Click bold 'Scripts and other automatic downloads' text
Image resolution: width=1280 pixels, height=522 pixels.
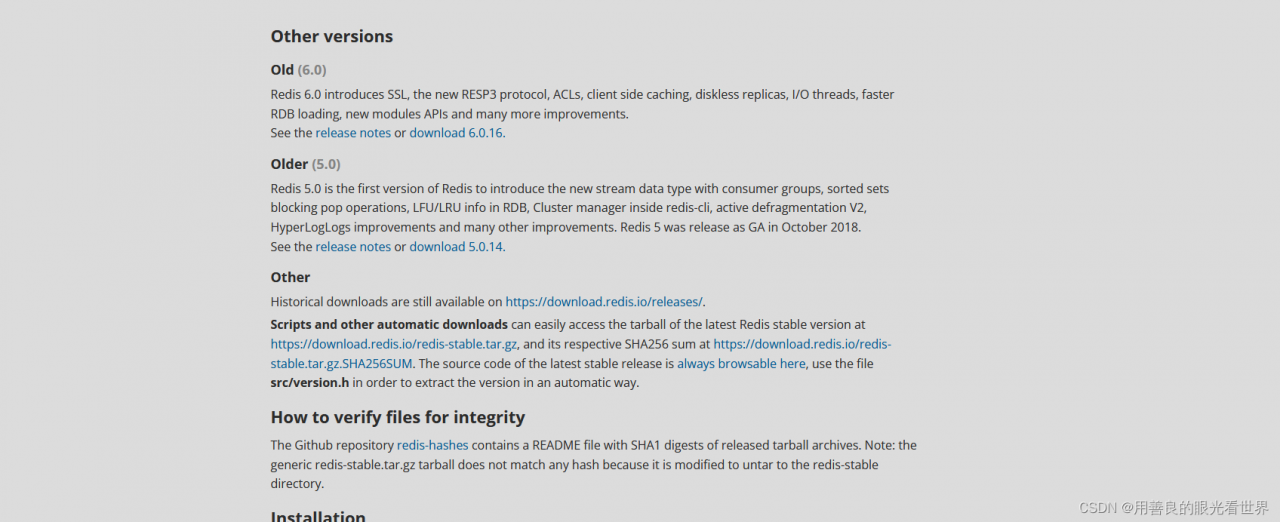pos(389,325)
